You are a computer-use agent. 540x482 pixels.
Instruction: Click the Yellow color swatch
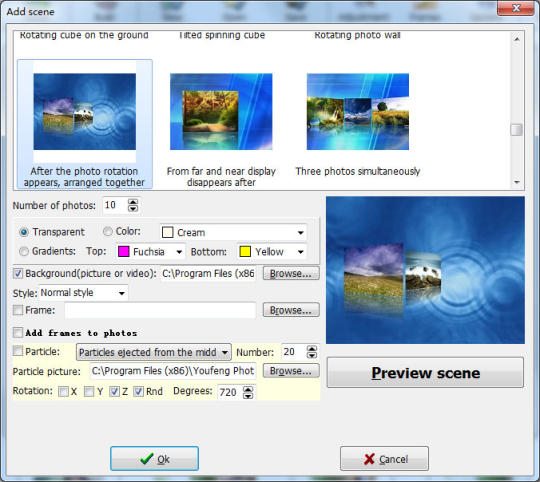pyautogui.click(x=245, y=252)
